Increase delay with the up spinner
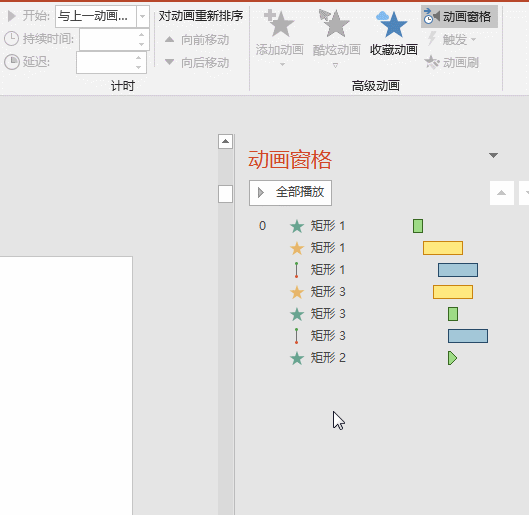529x515 pixels. [139, 58]
